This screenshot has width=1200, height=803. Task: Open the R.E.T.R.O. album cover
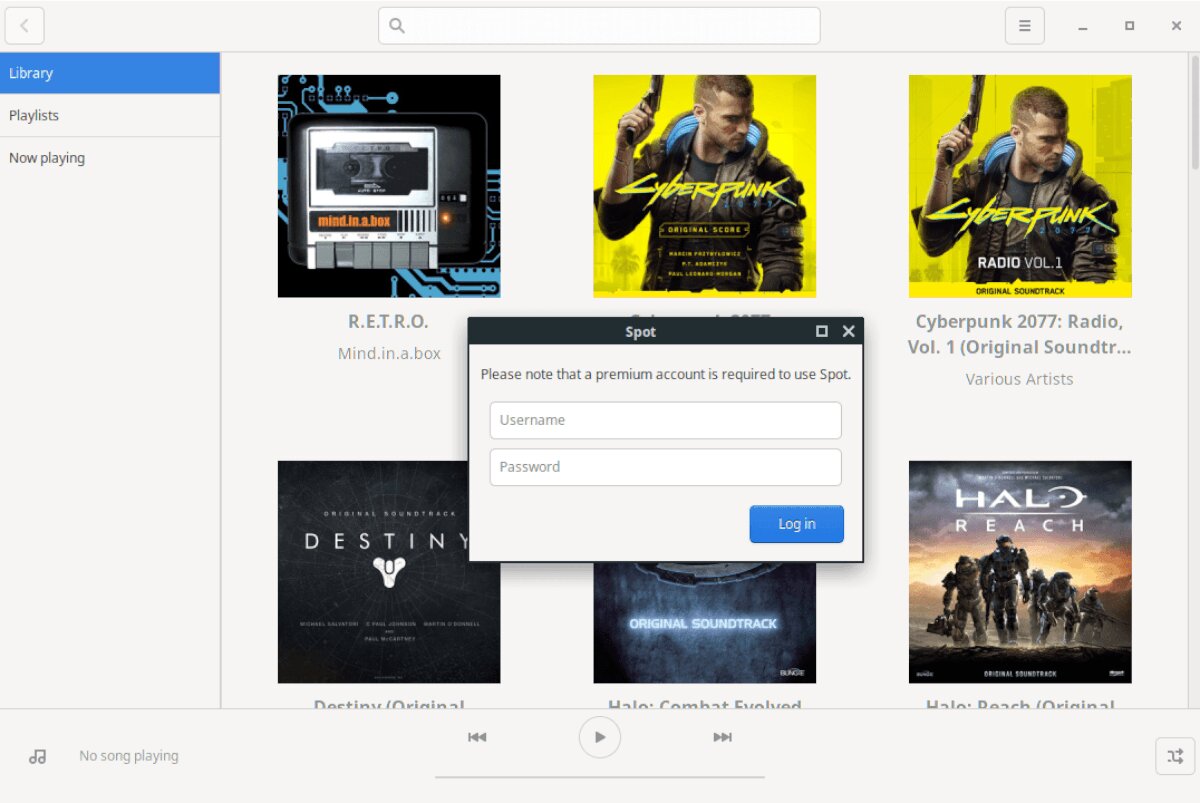(x=389, y=186)
